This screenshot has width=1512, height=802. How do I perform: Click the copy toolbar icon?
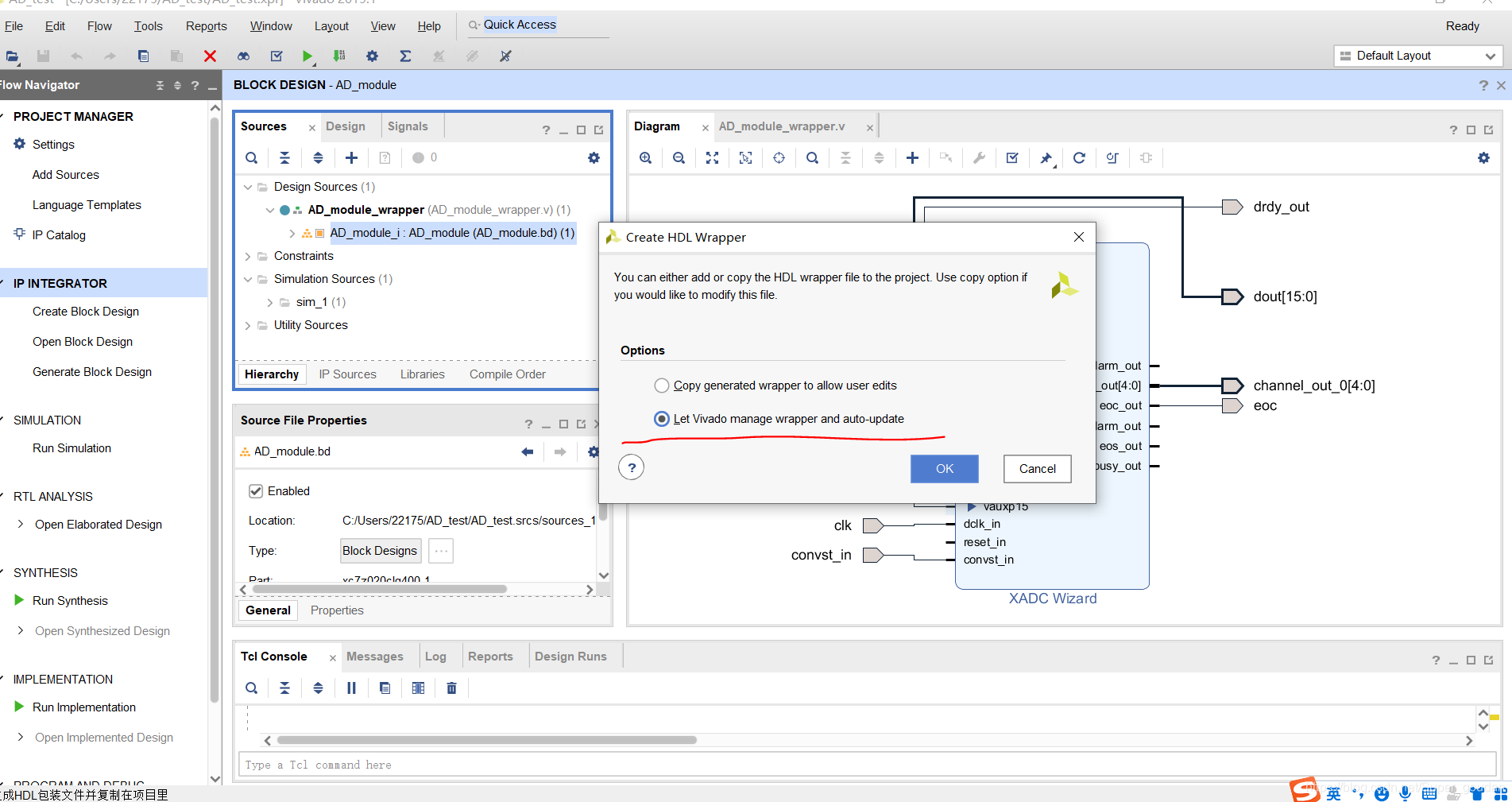click(x=143, y=56)
